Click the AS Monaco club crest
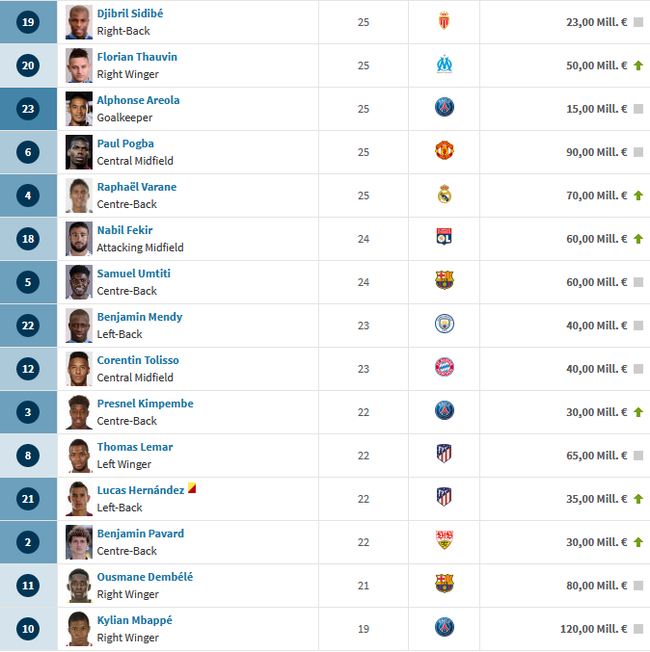The width and height of the screenshot is (650, 652). (x=444, y=21)
